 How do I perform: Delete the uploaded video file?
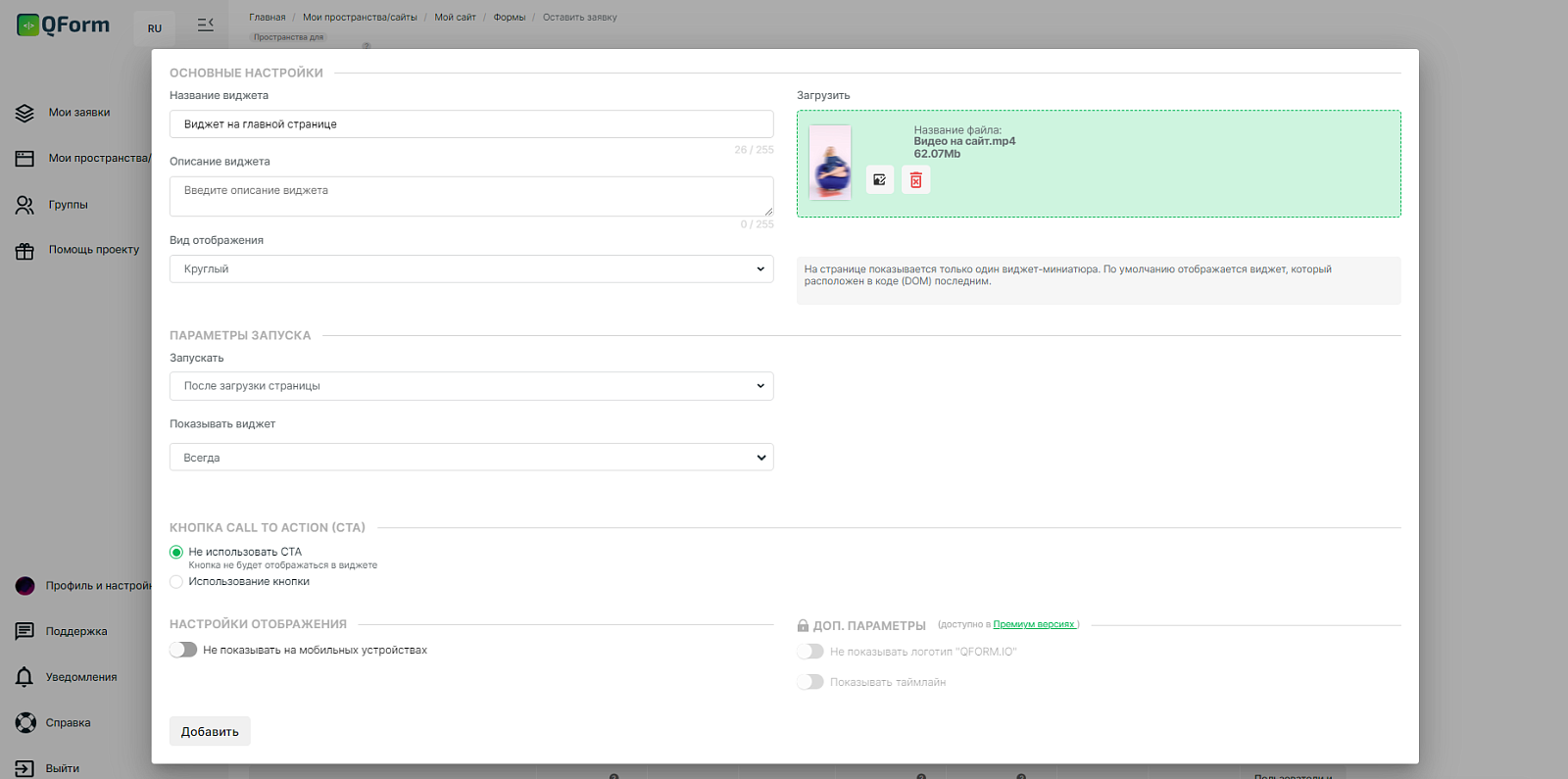[x=915, y=179]
